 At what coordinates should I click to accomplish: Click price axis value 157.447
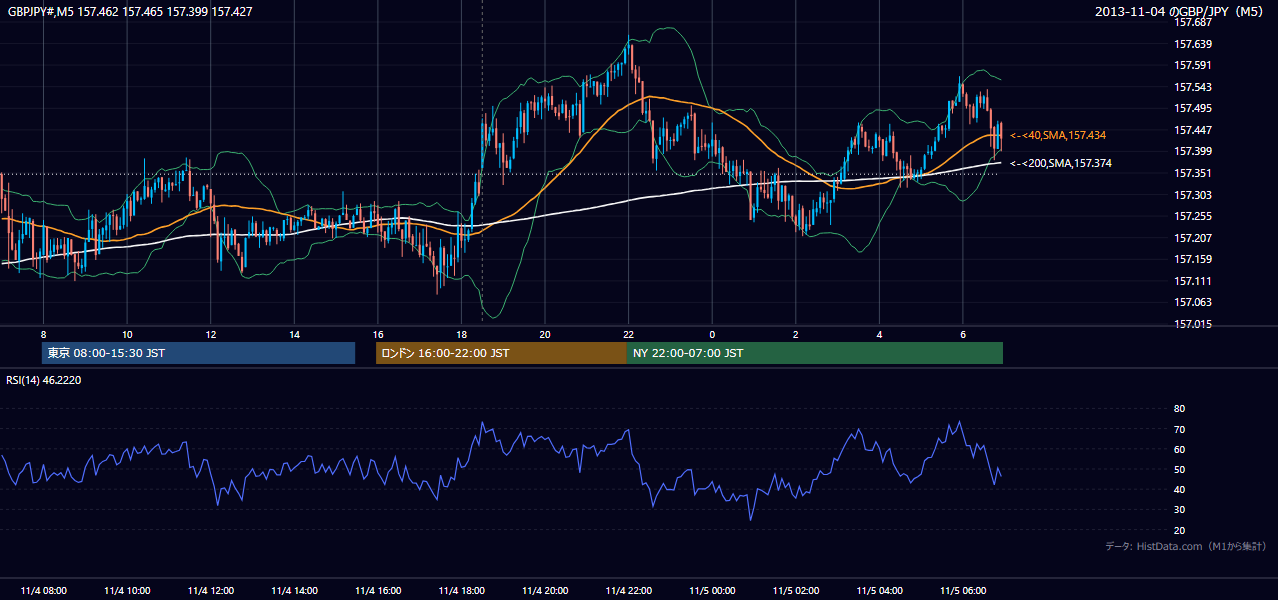pos(1193,131)
